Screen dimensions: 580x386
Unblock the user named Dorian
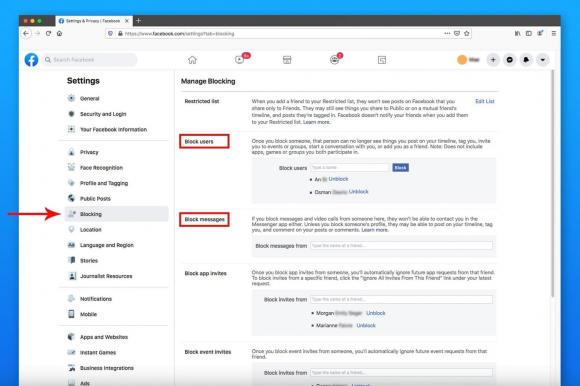(359, 192)
